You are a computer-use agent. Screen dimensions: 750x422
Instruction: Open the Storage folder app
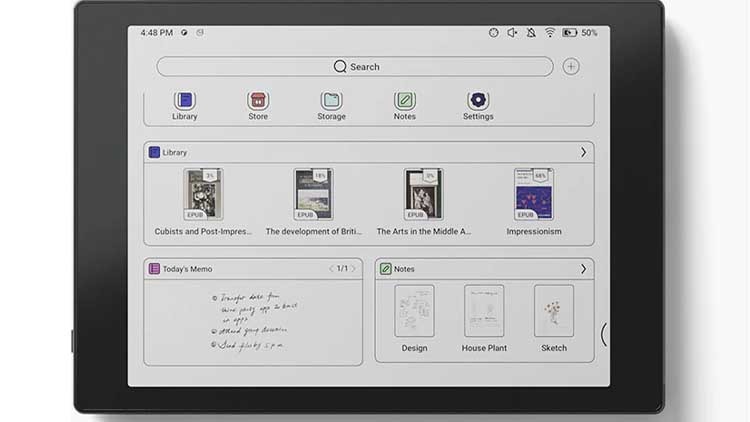click(331, 101)
